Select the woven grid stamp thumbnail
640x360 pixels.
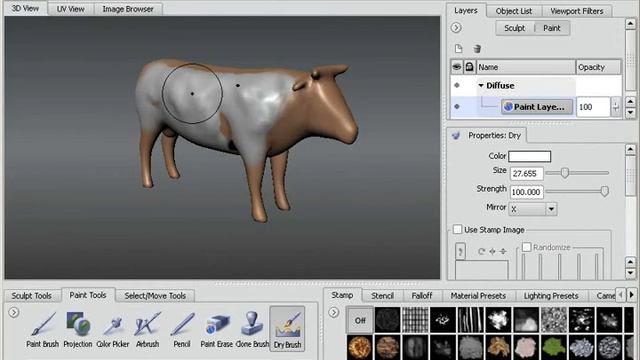pos(415,320)
